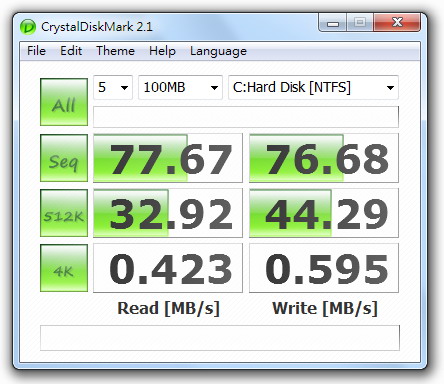This screenshot has height=384, width=444.
Task: Start the 4K random test
Action: [64, 268]
